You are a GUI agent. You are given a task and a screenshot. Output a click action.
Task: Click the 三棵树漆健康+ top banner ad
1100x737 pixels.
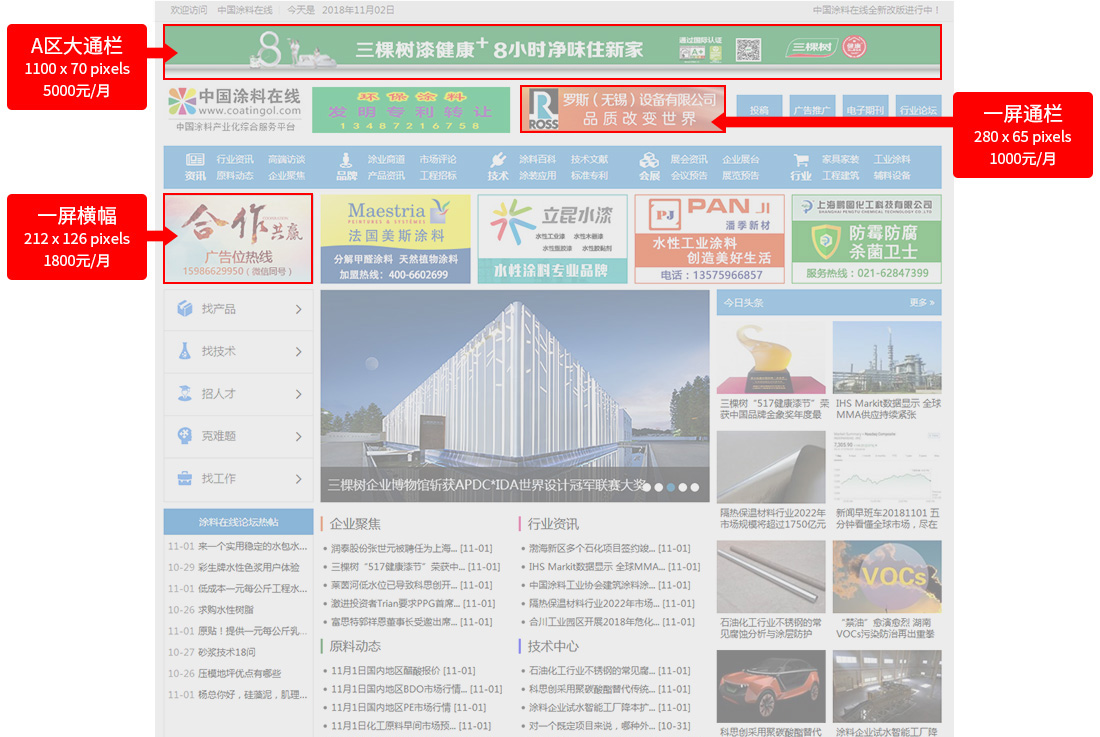pyautogui.click(x=552, y=52)
